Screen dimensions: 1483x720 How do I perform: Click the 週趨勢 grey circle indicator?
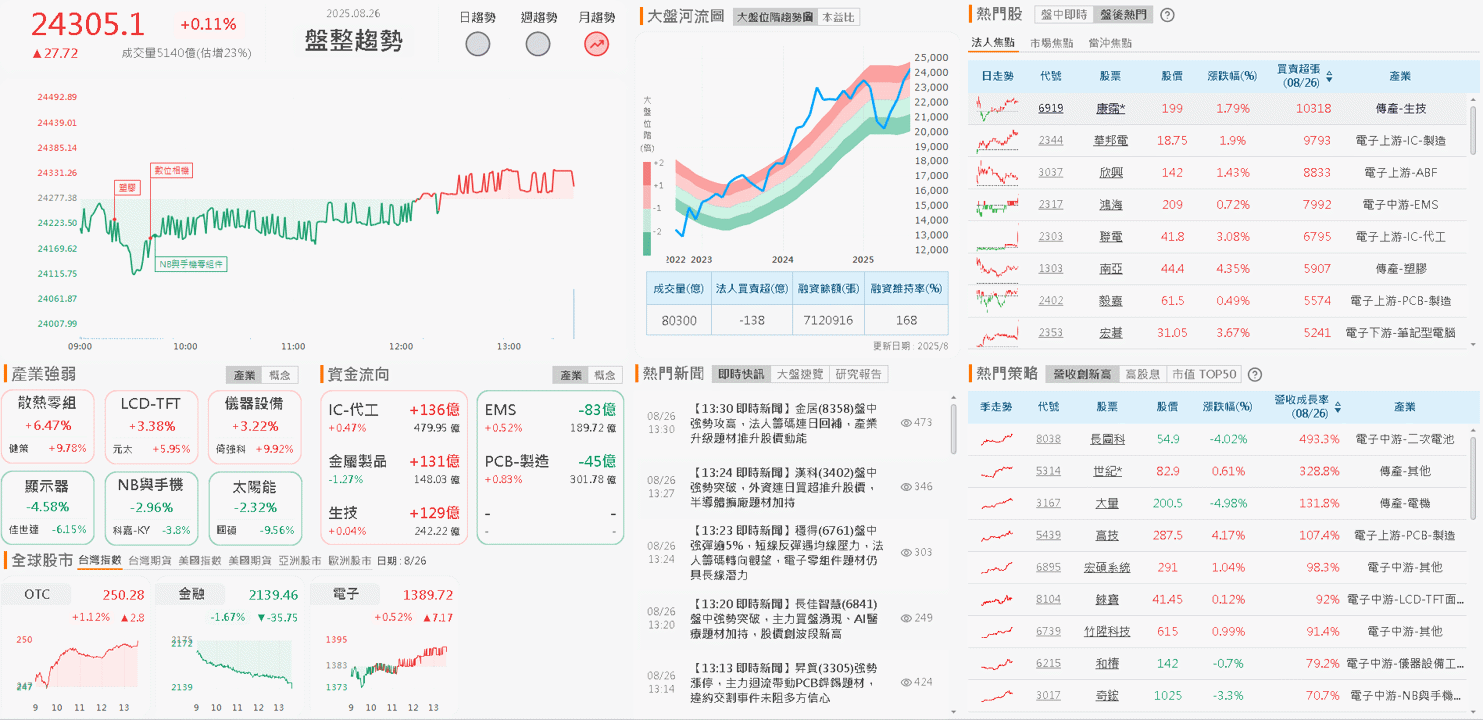[x=538, y=43]
